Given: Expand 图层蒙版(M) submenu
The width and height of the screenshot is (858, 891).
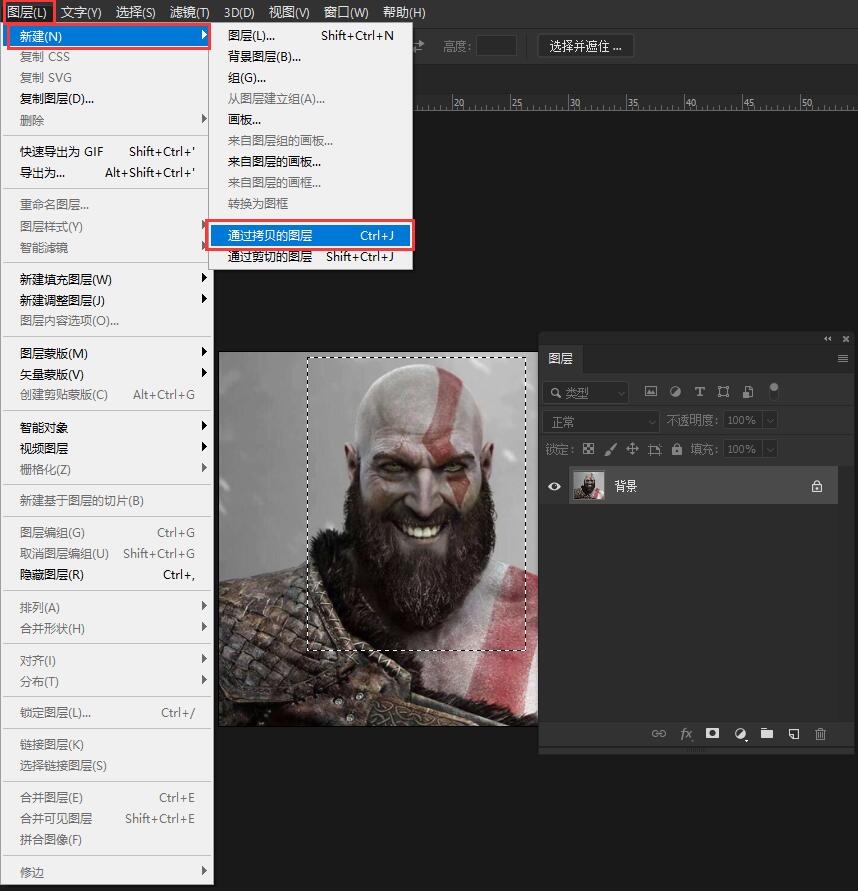Looking at the screenshot, I should (108, 353).
